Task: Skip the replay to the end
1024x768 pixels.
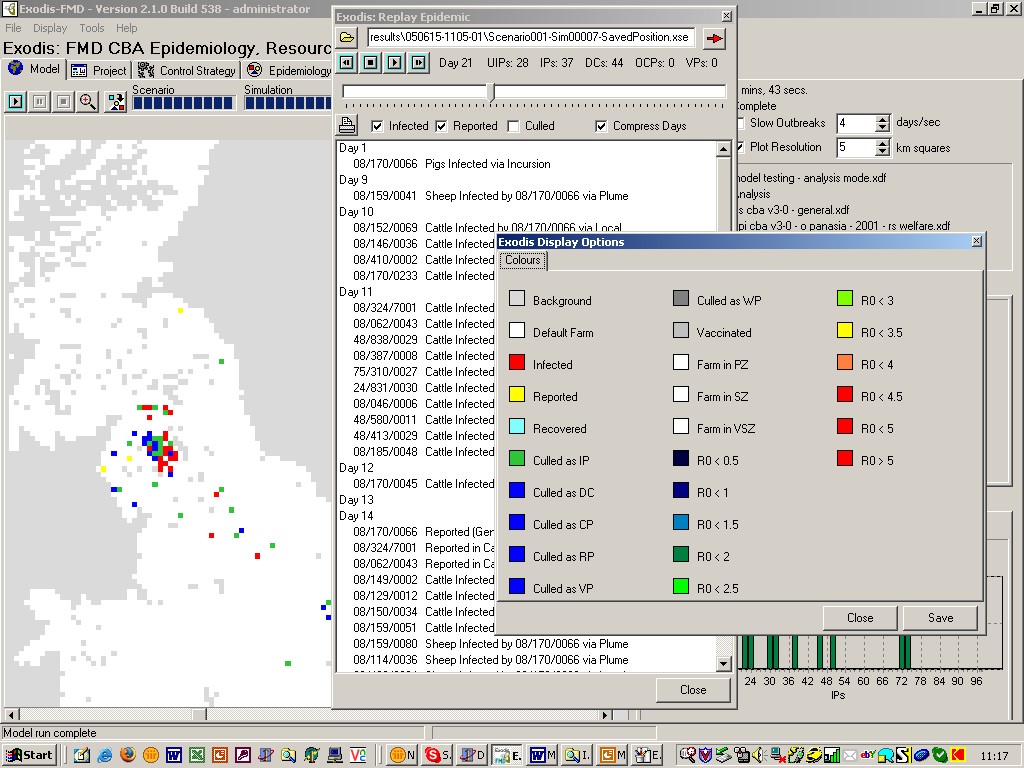Action: (418, 63)
